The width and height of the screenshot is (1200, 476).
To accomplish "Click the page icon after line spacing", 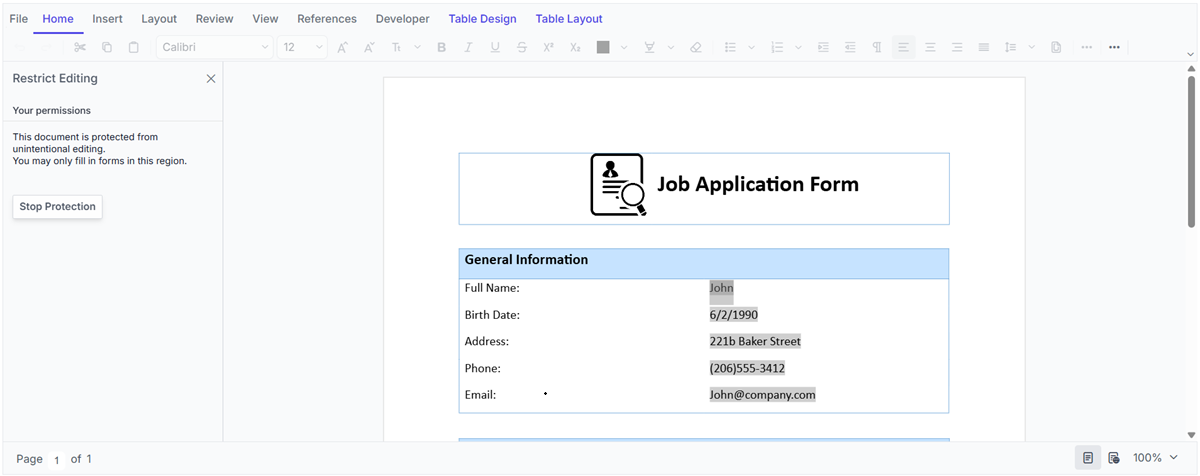I will pos(1056,47).
